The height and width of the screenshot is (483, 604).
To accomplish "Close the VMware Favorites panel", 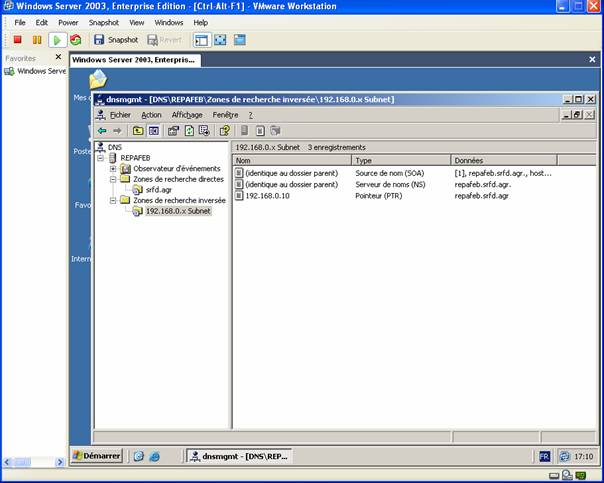I will [x=58, y=57].
